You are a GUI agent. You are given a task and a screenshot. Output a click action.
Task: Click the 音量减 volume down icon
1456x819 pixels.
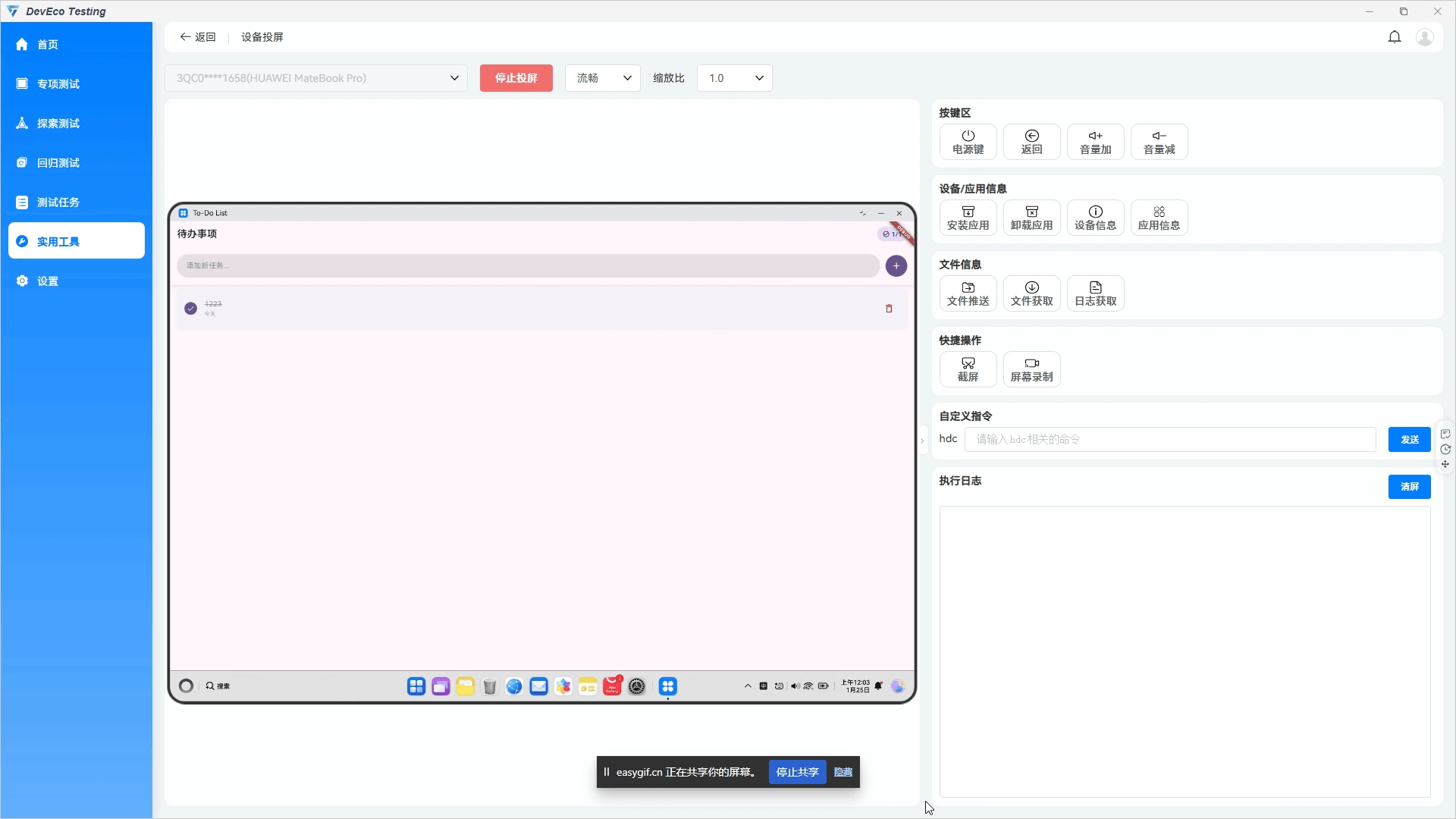click(x=1159, y=142)
